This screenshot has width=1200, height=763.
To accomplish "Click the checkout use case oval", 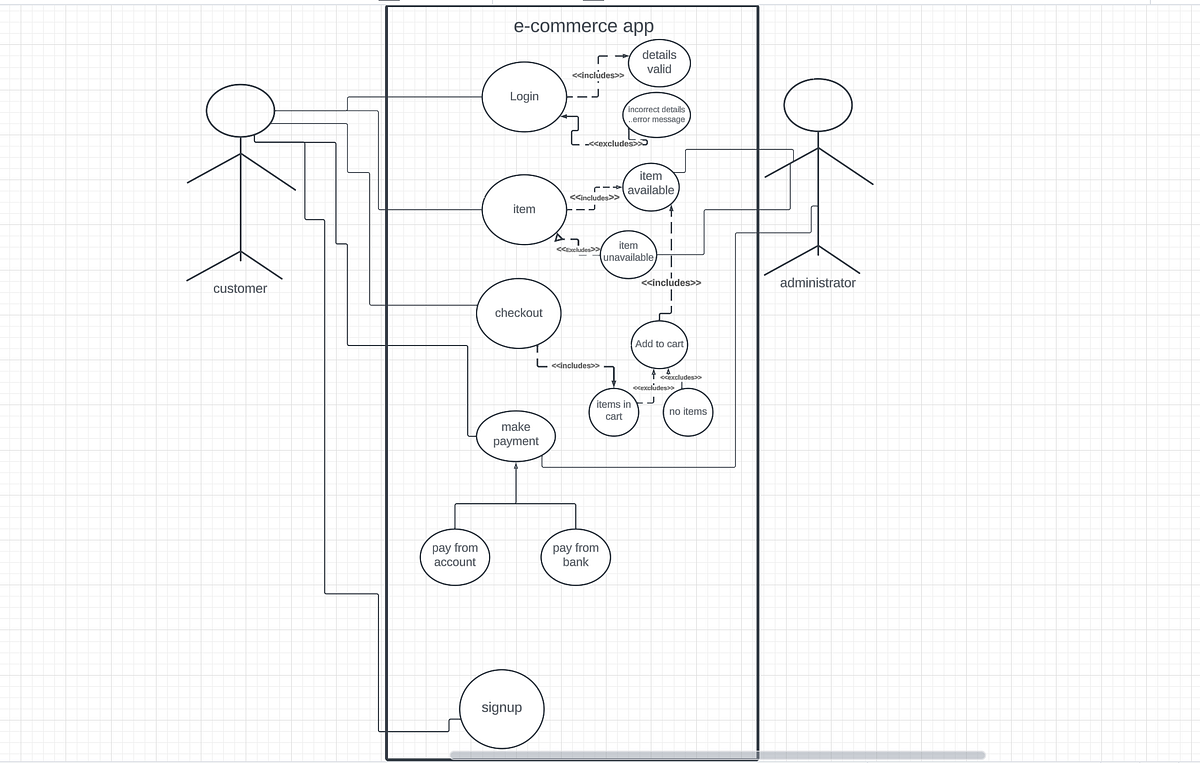I will (518, 312).
